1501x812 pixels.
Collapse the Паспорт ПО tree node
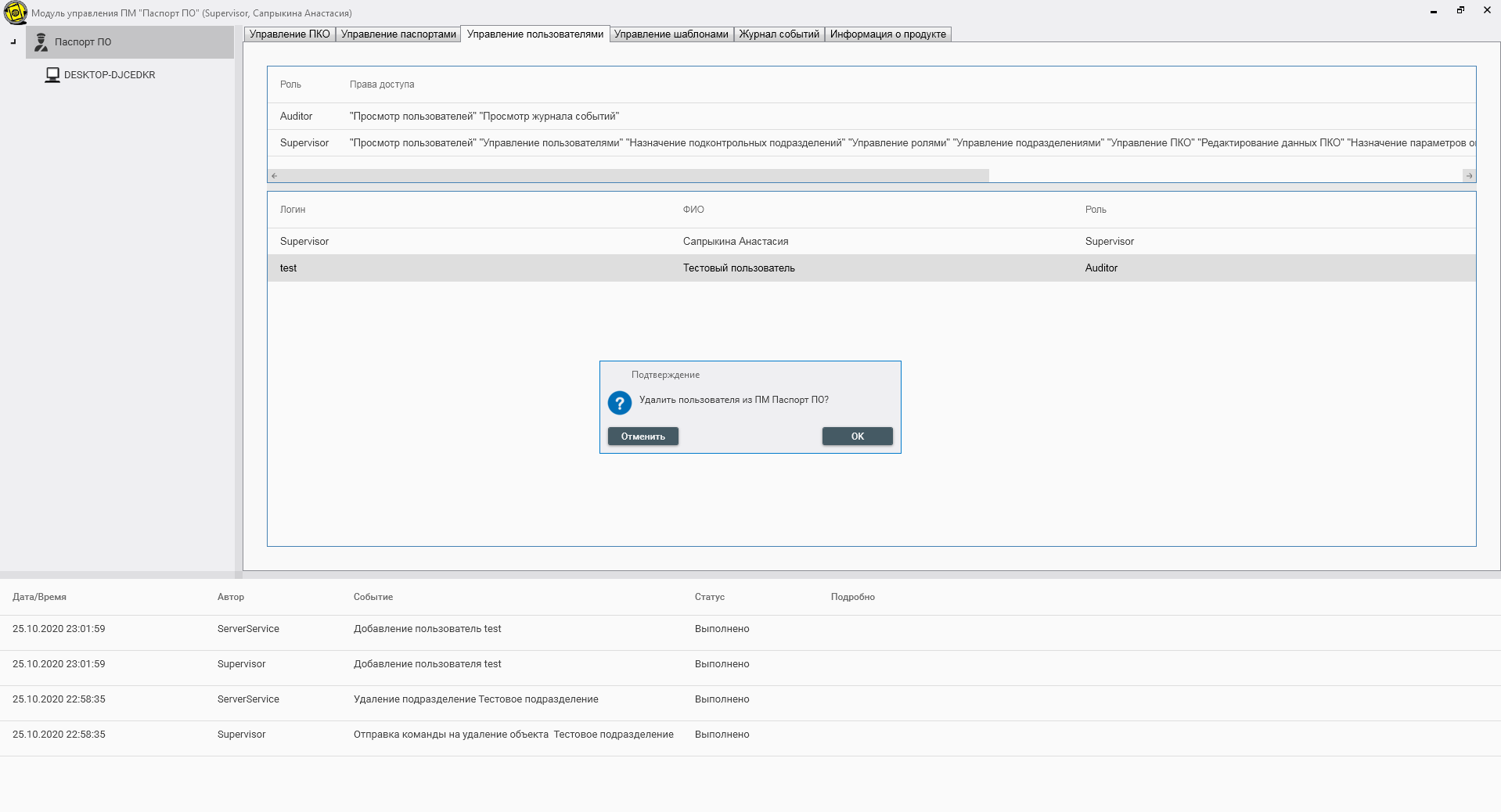[x=13, y=42]
